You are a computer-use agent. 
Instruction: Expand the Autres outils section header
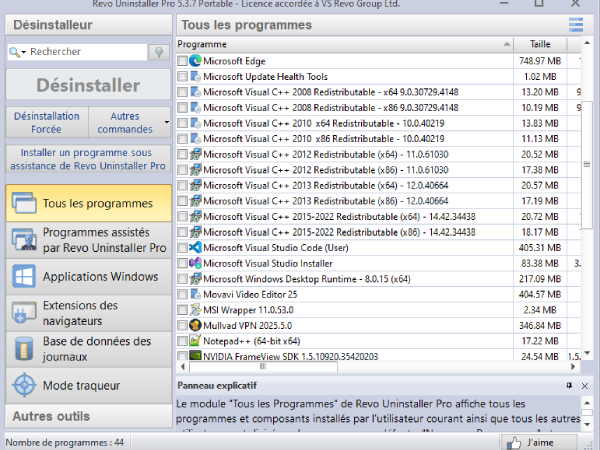(88, 416)
